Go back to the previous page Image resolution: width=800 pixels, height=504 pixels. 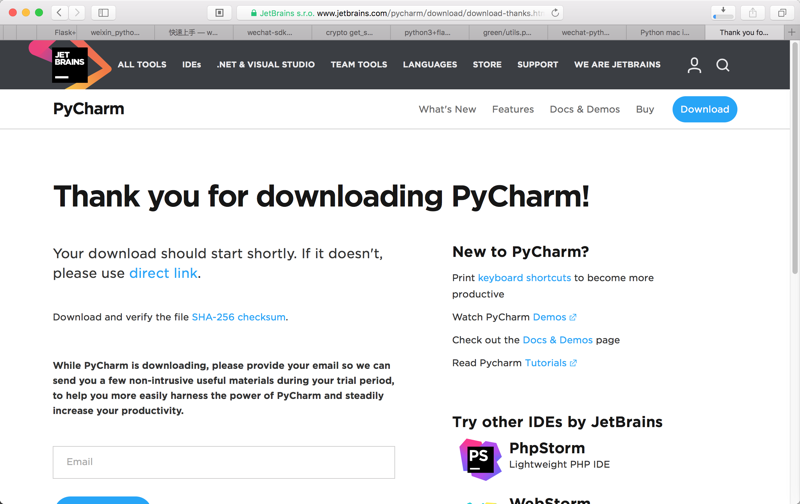click(x=60, y=13)
